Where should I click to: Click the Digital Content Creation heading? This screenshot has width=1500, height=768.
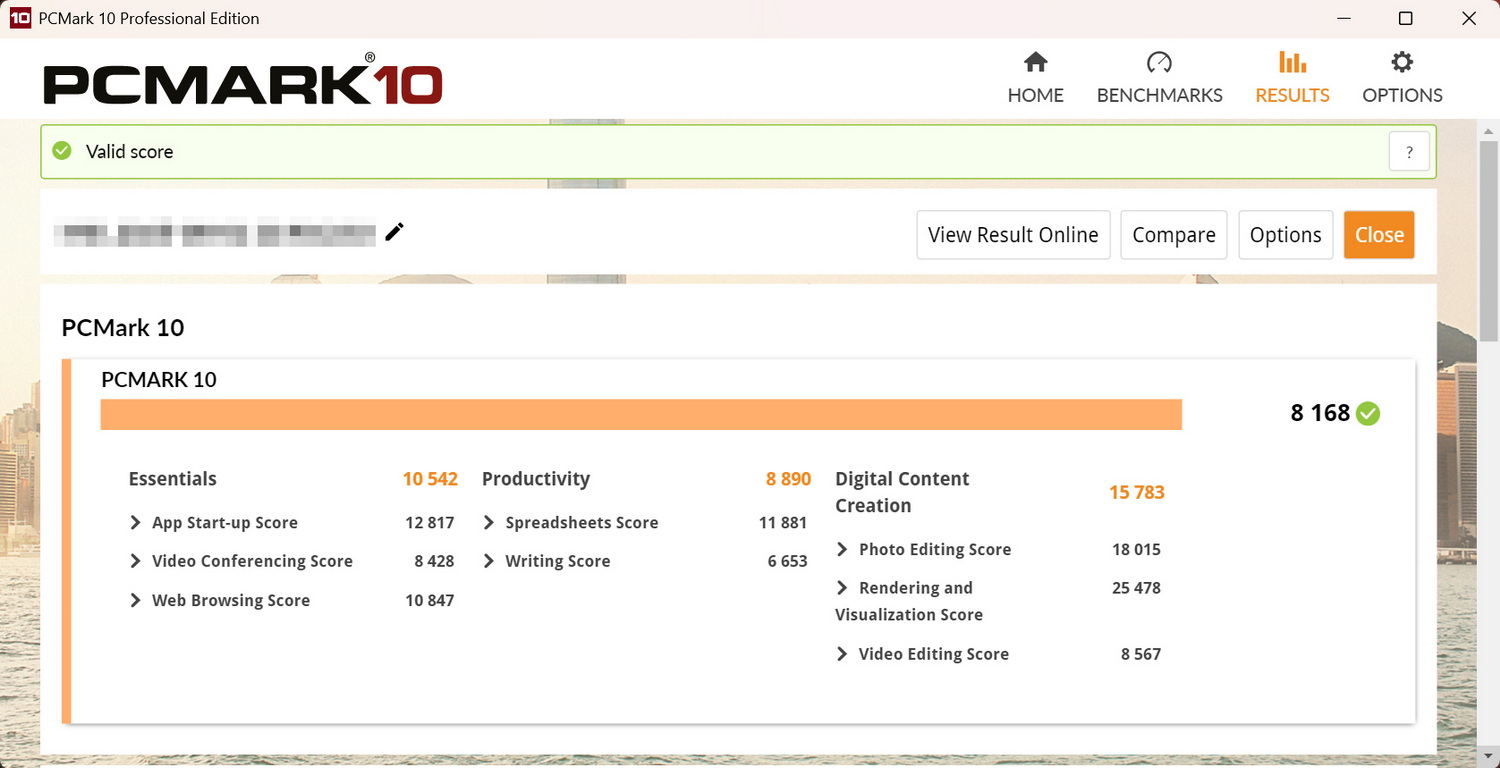[902, 492]
